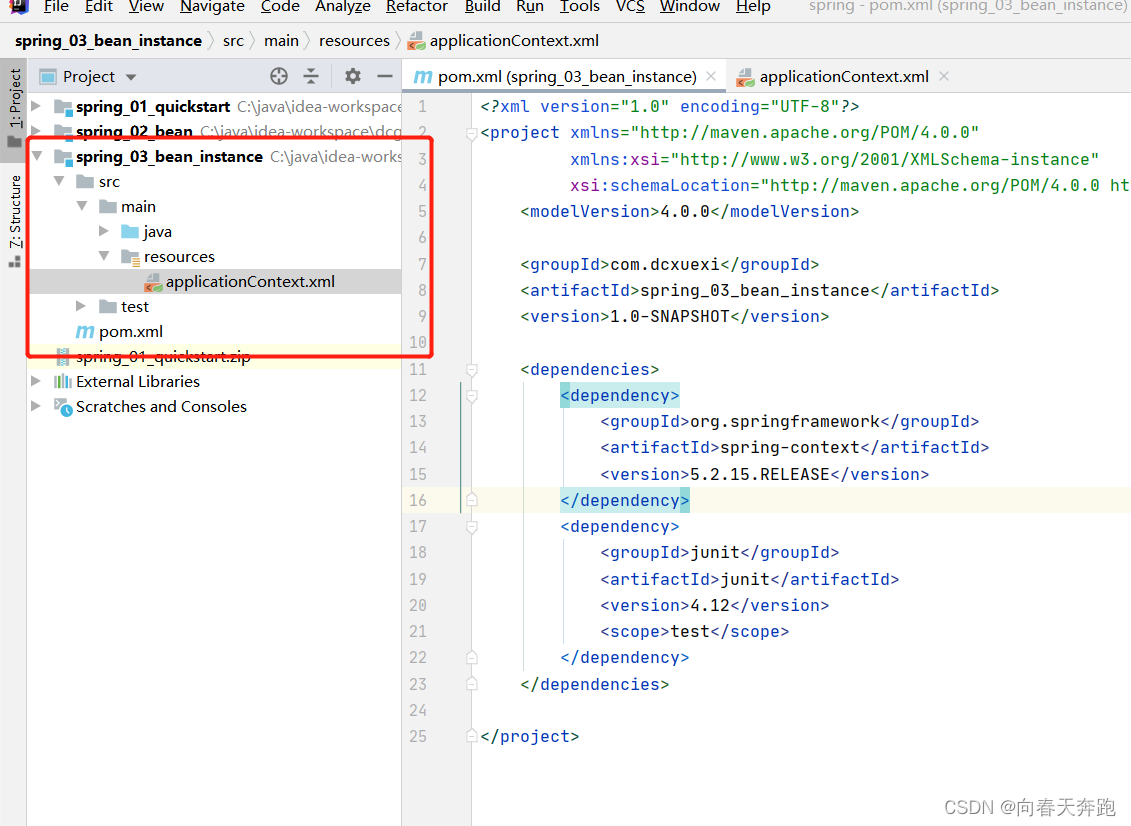Select spring_01_quickstart.zip file
The width and height of the screenshot is (1131, 826).
[163, 356]
